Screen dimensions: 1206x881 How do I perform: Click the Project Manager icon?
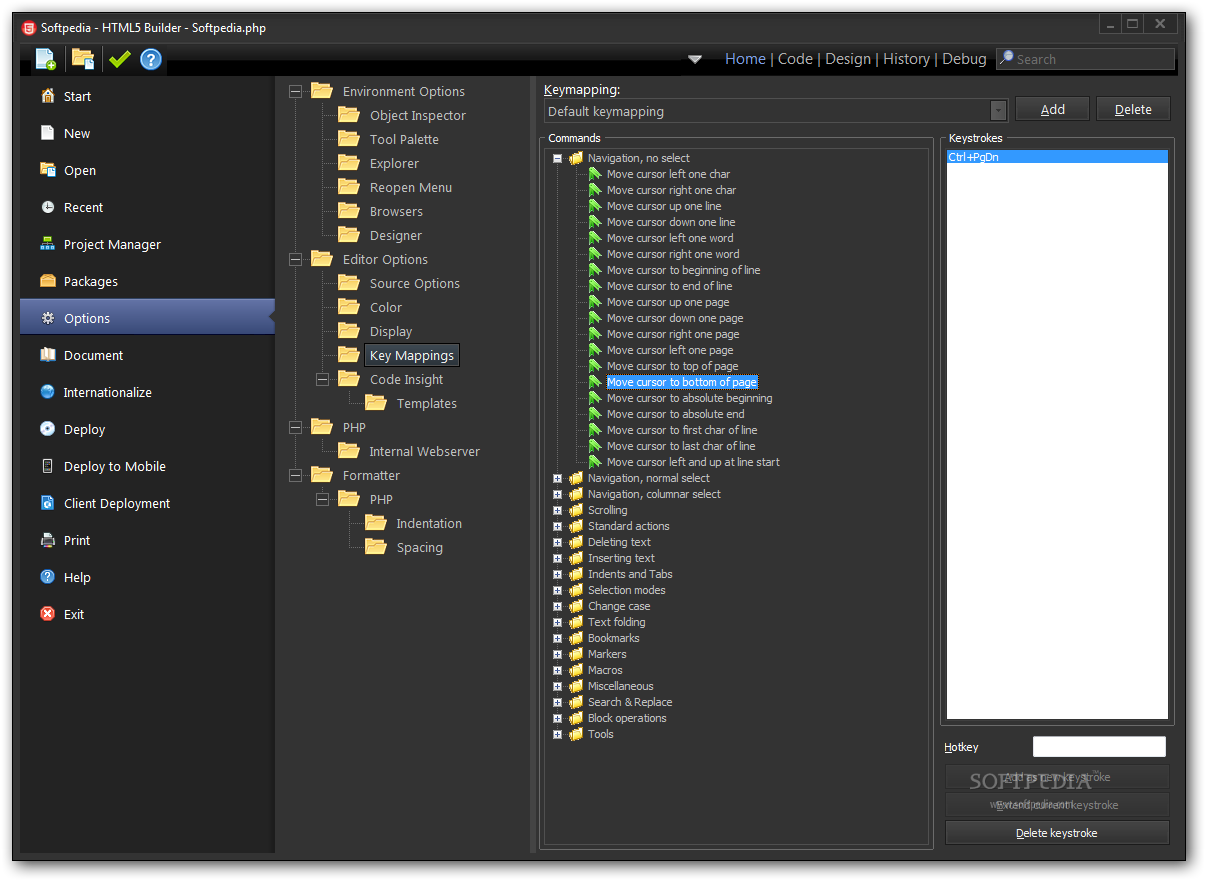tap(47, 244)
